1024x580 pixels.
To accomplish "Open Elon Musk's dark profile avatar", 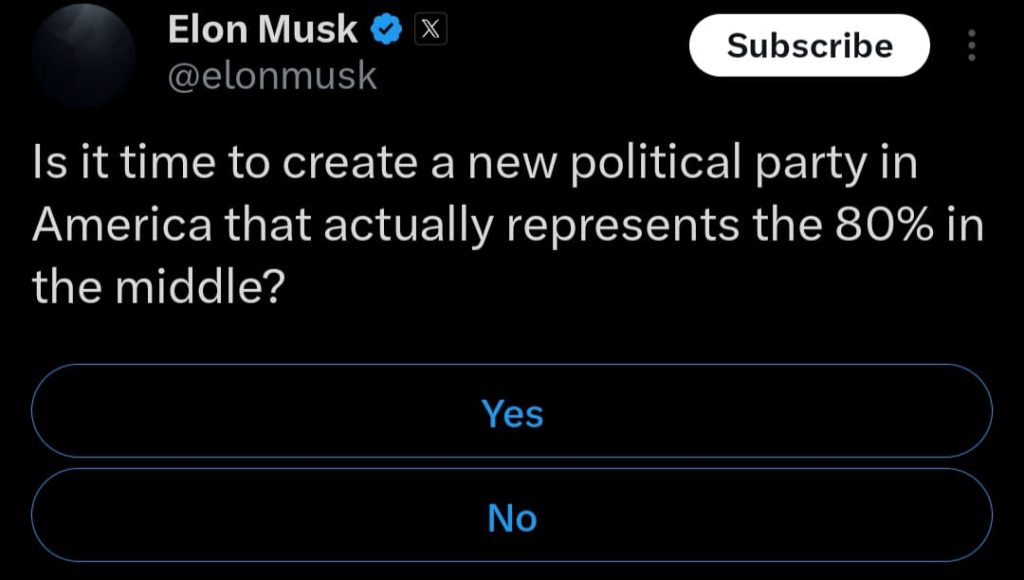I will (84, 55).
